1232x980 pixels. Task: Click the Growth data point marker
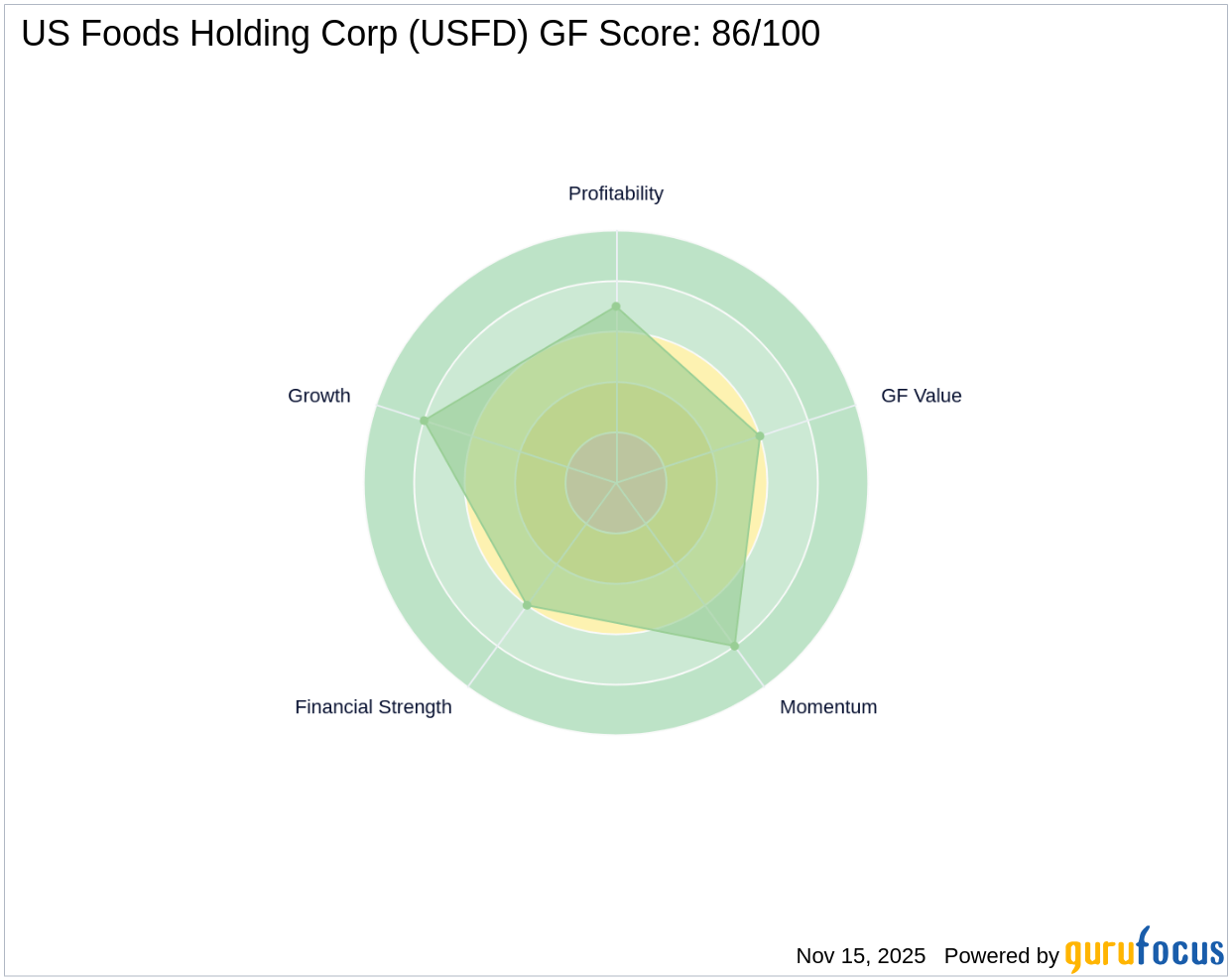(424, 421)
